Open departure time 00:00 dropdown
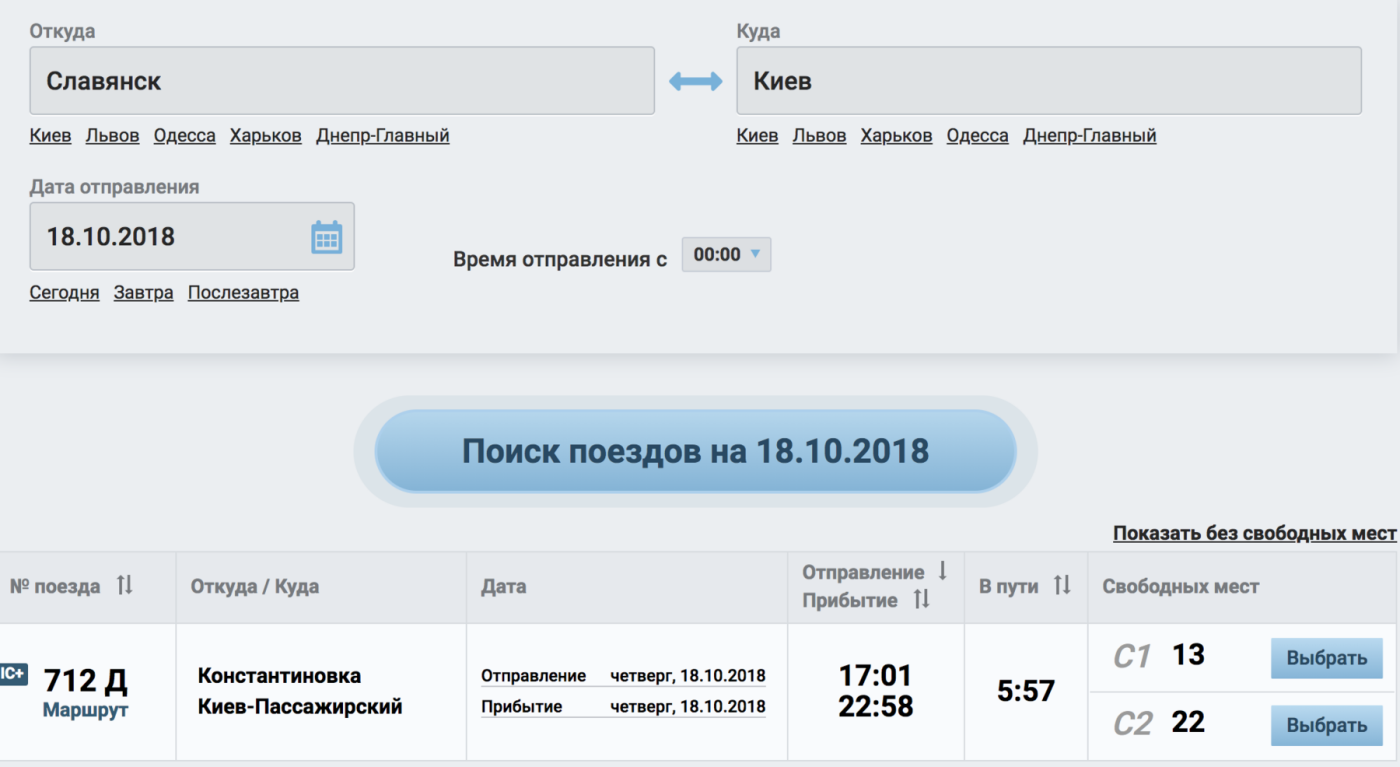 coord(727,255)
